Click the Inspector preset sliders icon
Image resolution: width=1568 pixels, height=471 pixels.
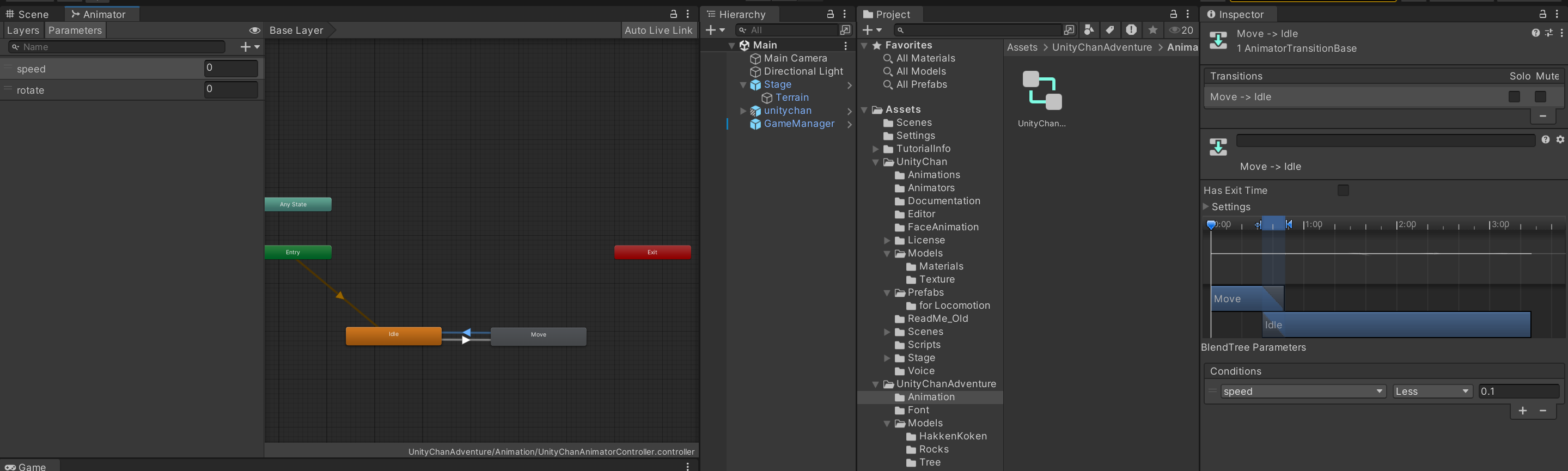1548,33
